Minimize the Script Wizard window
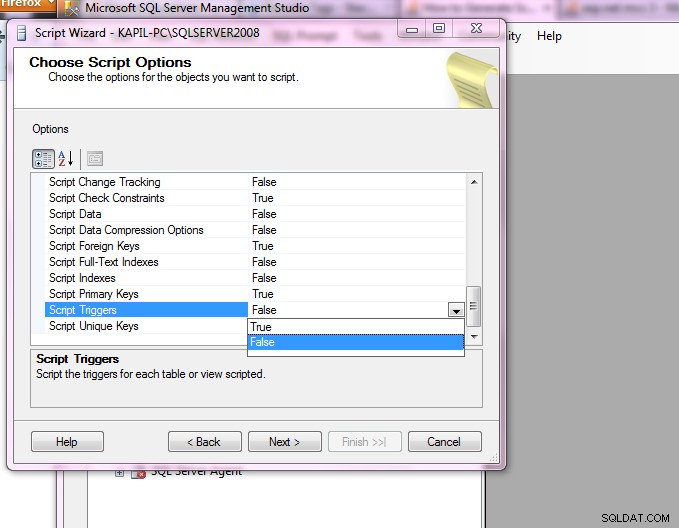This screenshot has width=679, height=528. point(412,29)
